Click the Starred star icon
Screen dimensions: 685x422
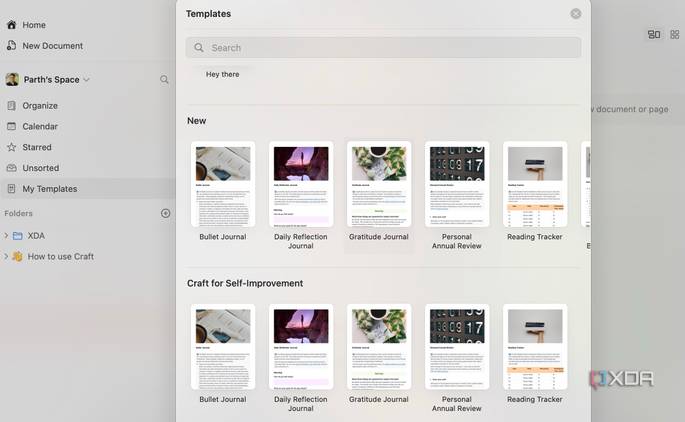point(12,147)
